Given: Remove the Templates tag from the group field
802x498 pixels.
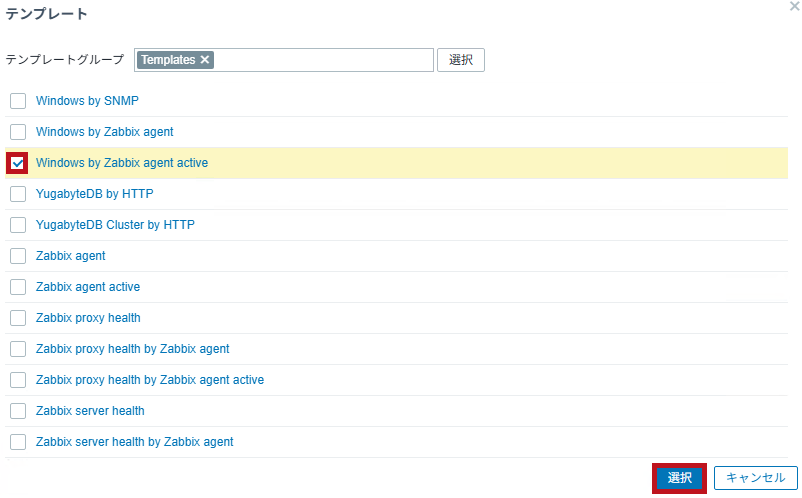Looking at the screenshot, I should (x=205, y=60).
